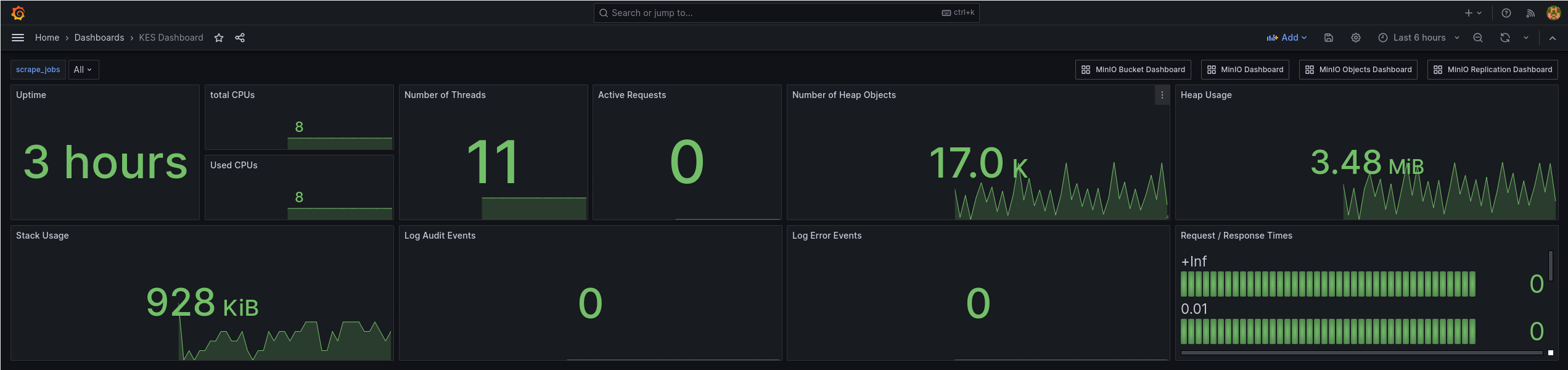The image size is (1568, 370).
Task: Click the 3.48 MiB heap usage value
Action: click(1367, 163)
